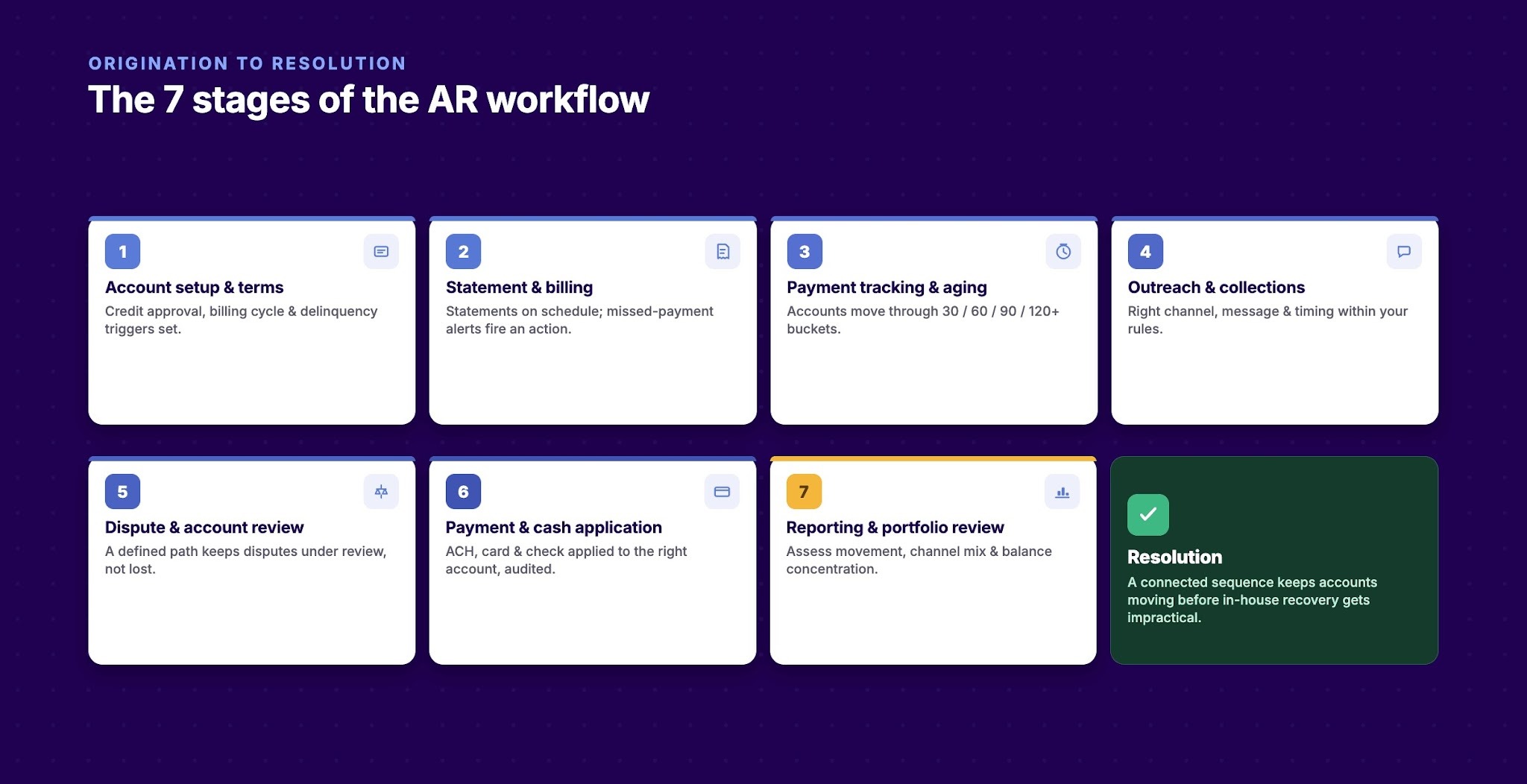
Task: Select the 'Outreach & collections' heading
Action: click(x=1216, y=288)
